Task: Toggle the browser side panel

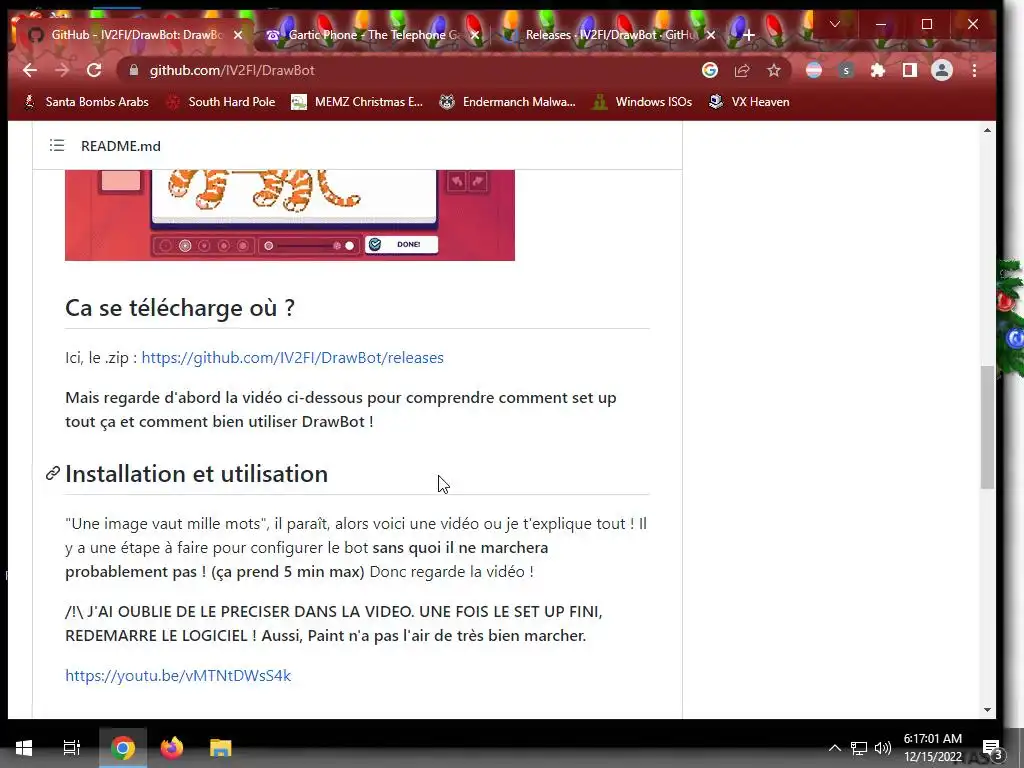Action: coord(910,71)
